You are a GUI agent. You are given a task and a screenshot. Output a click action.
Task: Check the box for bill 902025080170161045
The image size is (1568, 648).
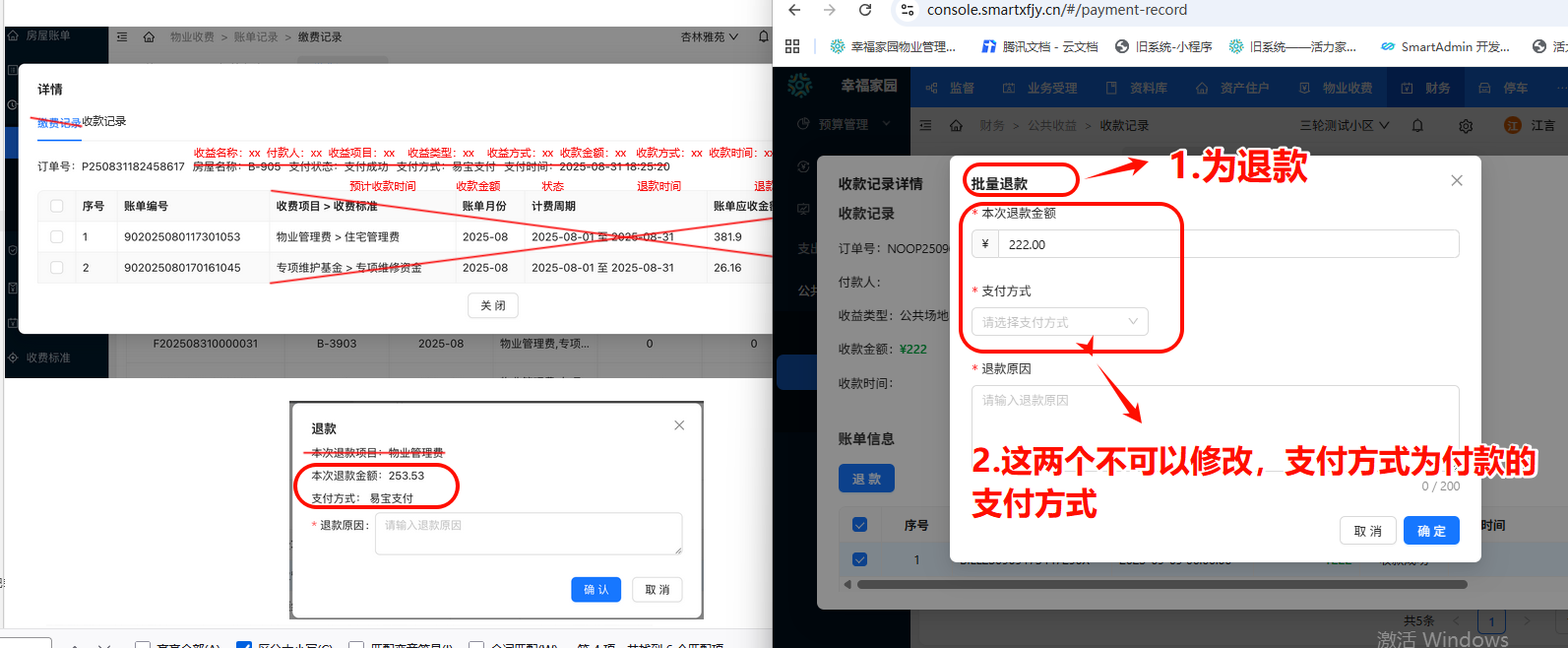[x=57, y=268]
